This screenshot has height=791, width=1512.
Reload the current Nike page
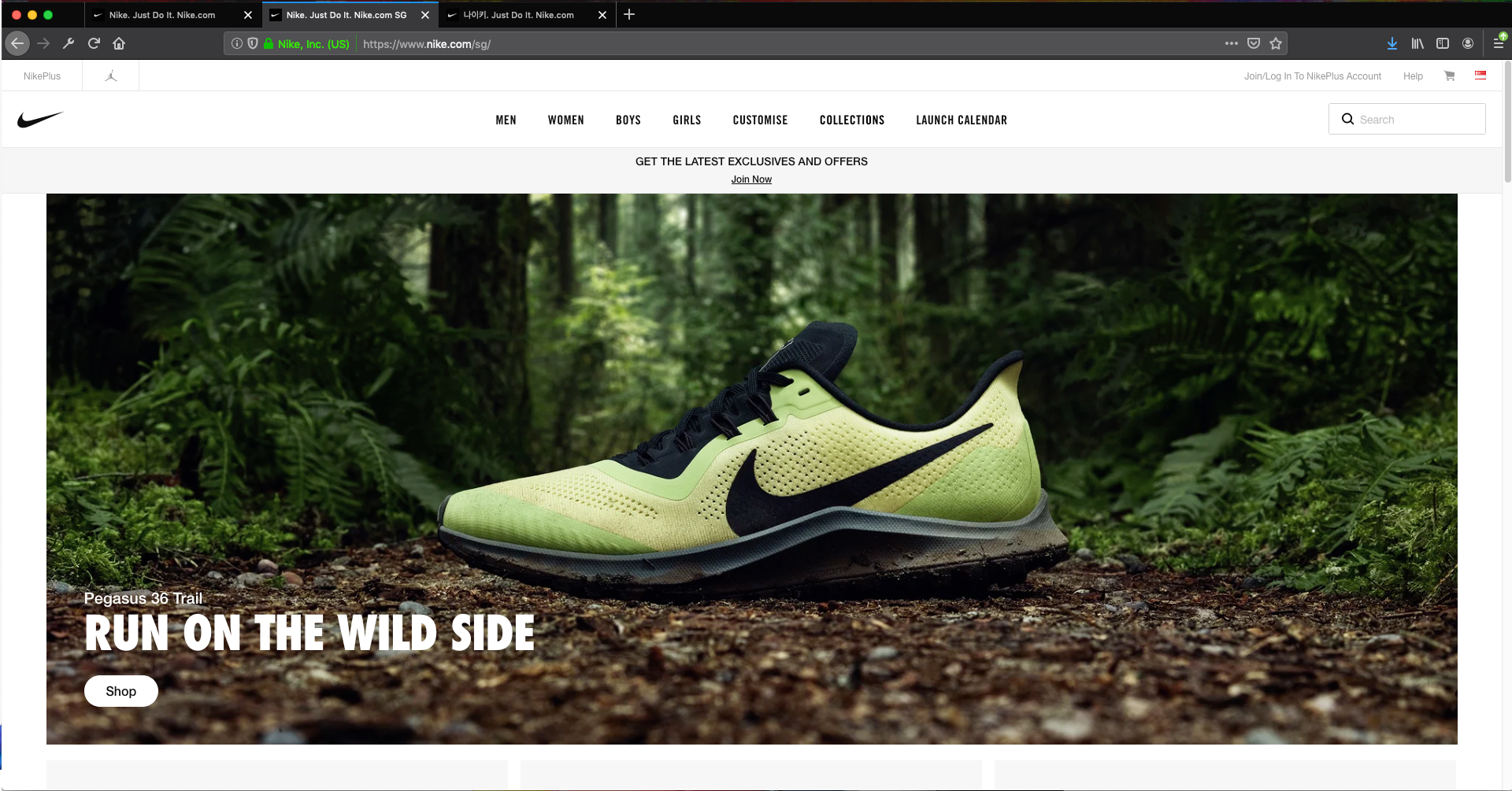coord(94,43)
